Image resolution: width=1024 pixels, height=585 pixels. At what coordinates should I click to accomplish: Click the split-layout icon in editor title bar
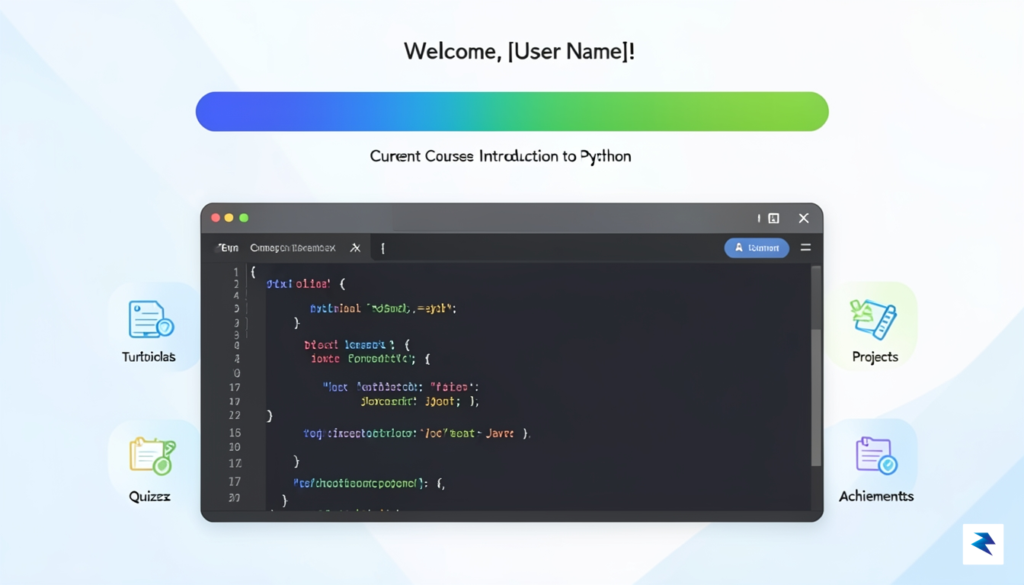[x=774, y=218]
